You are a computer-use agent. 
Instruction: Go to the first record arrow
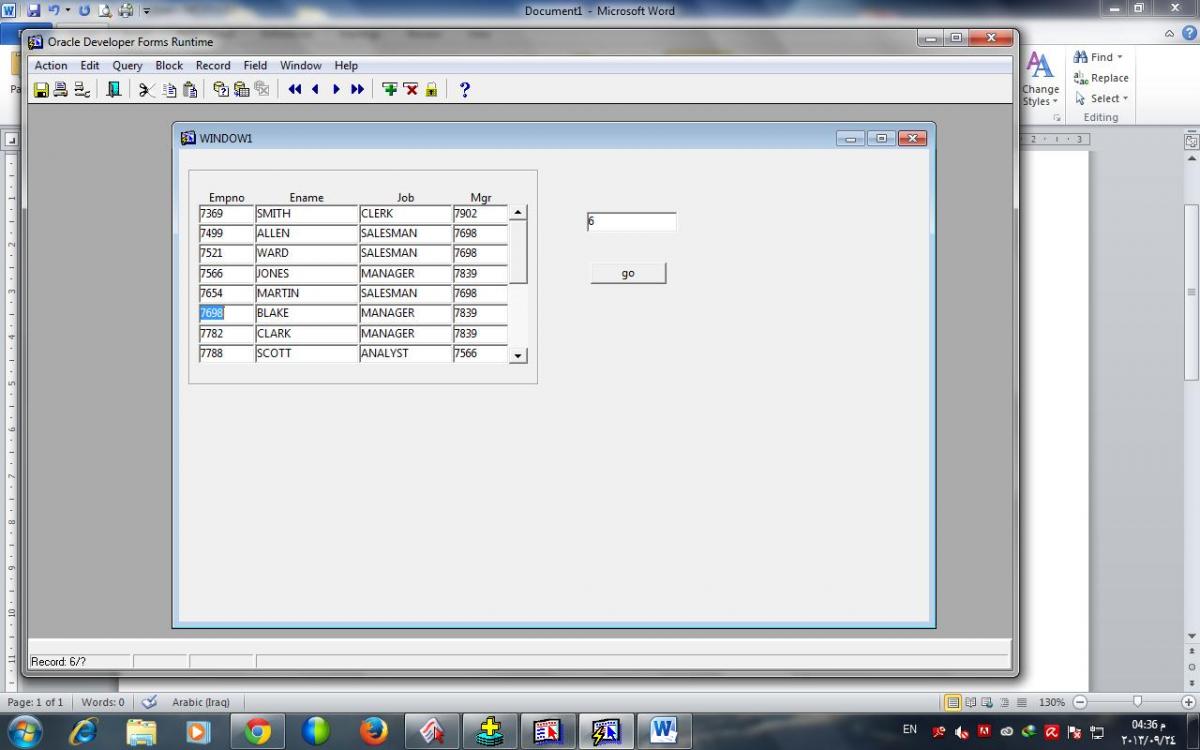coord(294,89)
